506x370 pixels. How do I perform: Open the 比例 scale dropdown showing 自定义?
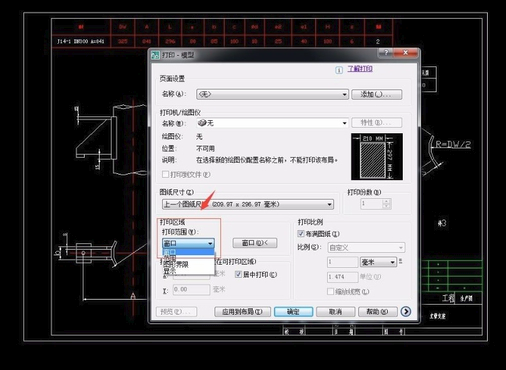click(x=366, y=247)
